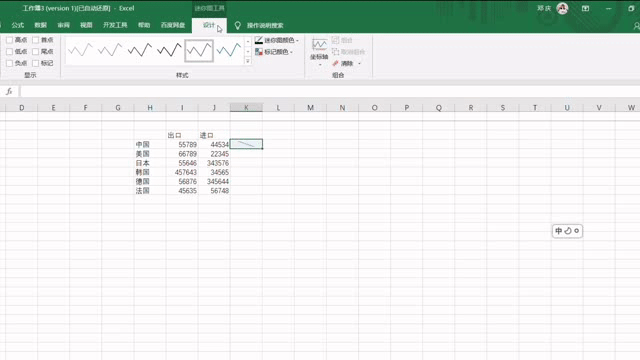Click cell with value 22345
The height and width of the screenshot is (360, 640).
point(214,154)
